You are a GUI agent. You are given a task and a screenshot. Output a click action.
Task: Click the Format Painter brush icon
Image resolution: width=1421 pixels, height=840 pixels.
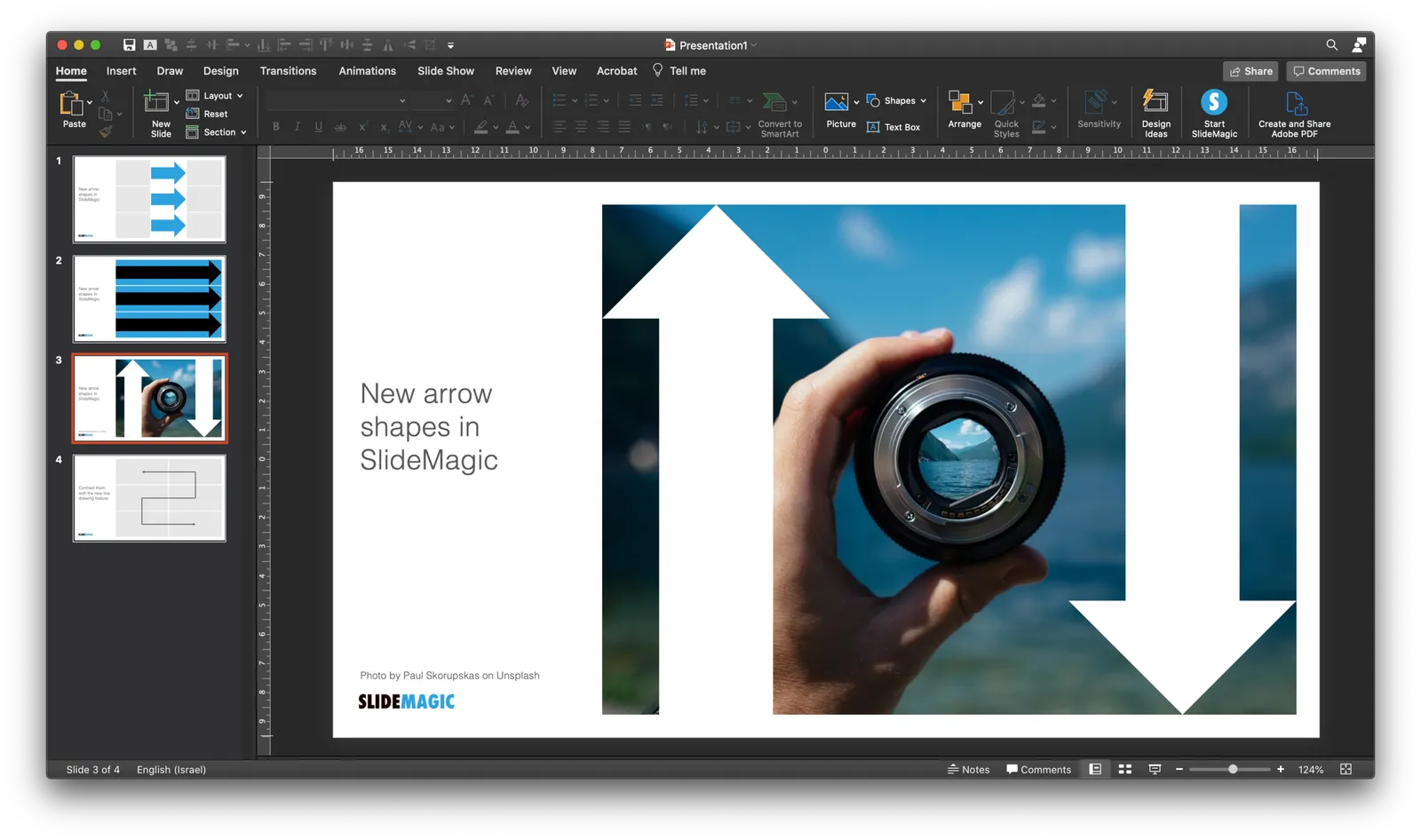[x=106, y=131]
